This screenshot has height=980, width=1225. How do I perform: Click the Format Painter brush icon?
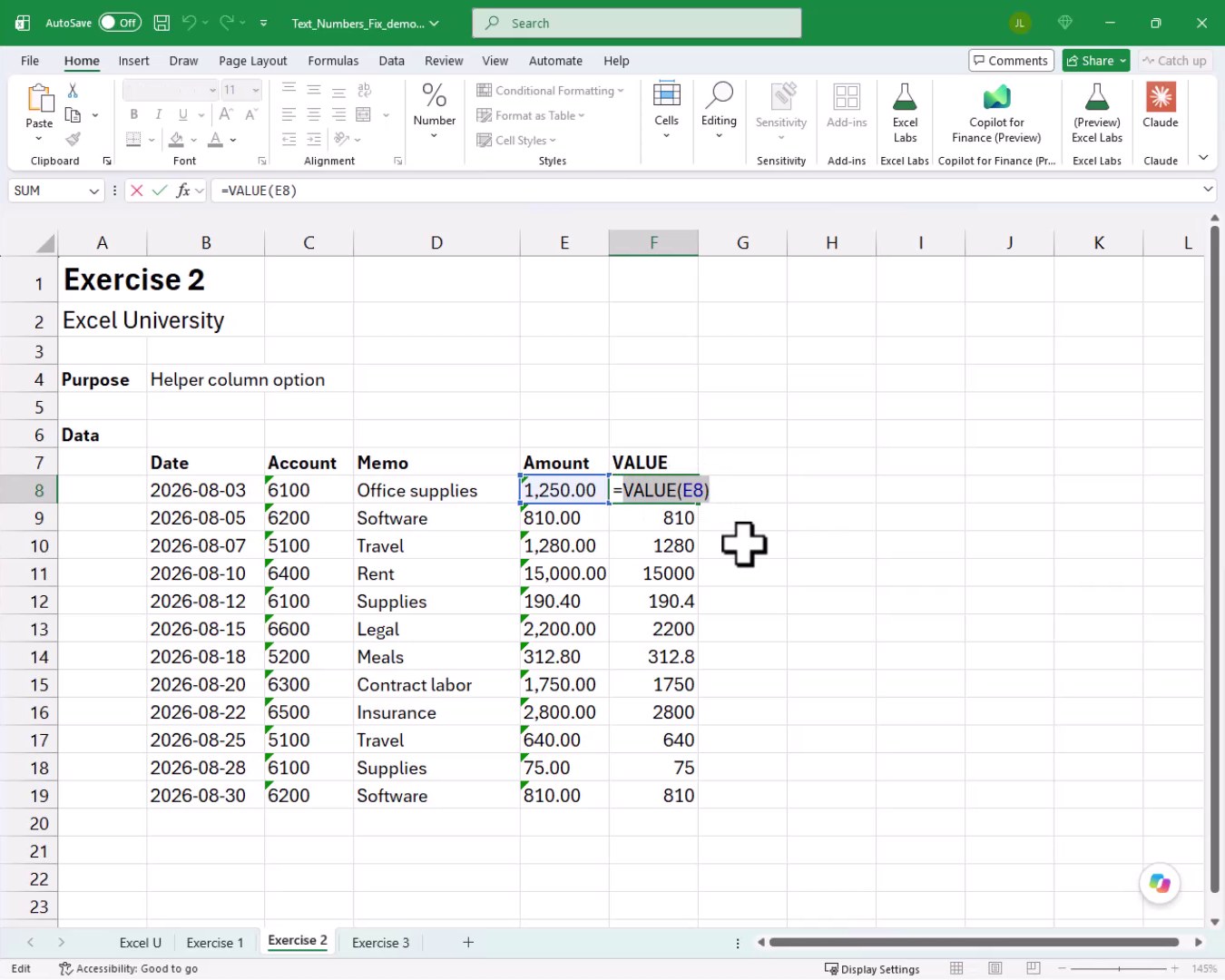coord(73,139)
